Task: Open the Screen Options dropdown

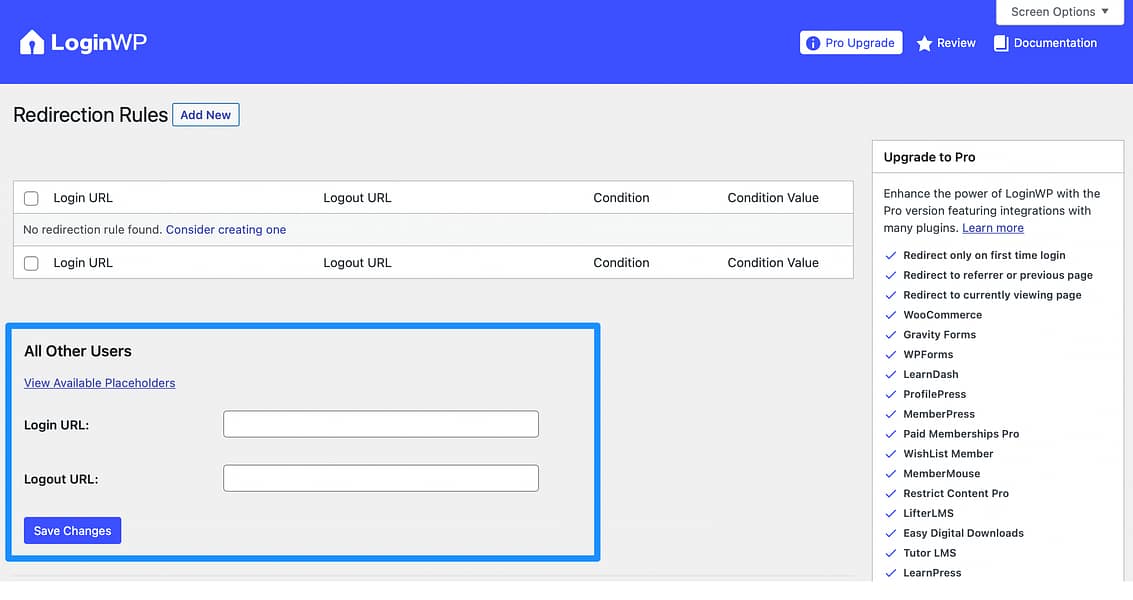Action: tap(1059, 11)
